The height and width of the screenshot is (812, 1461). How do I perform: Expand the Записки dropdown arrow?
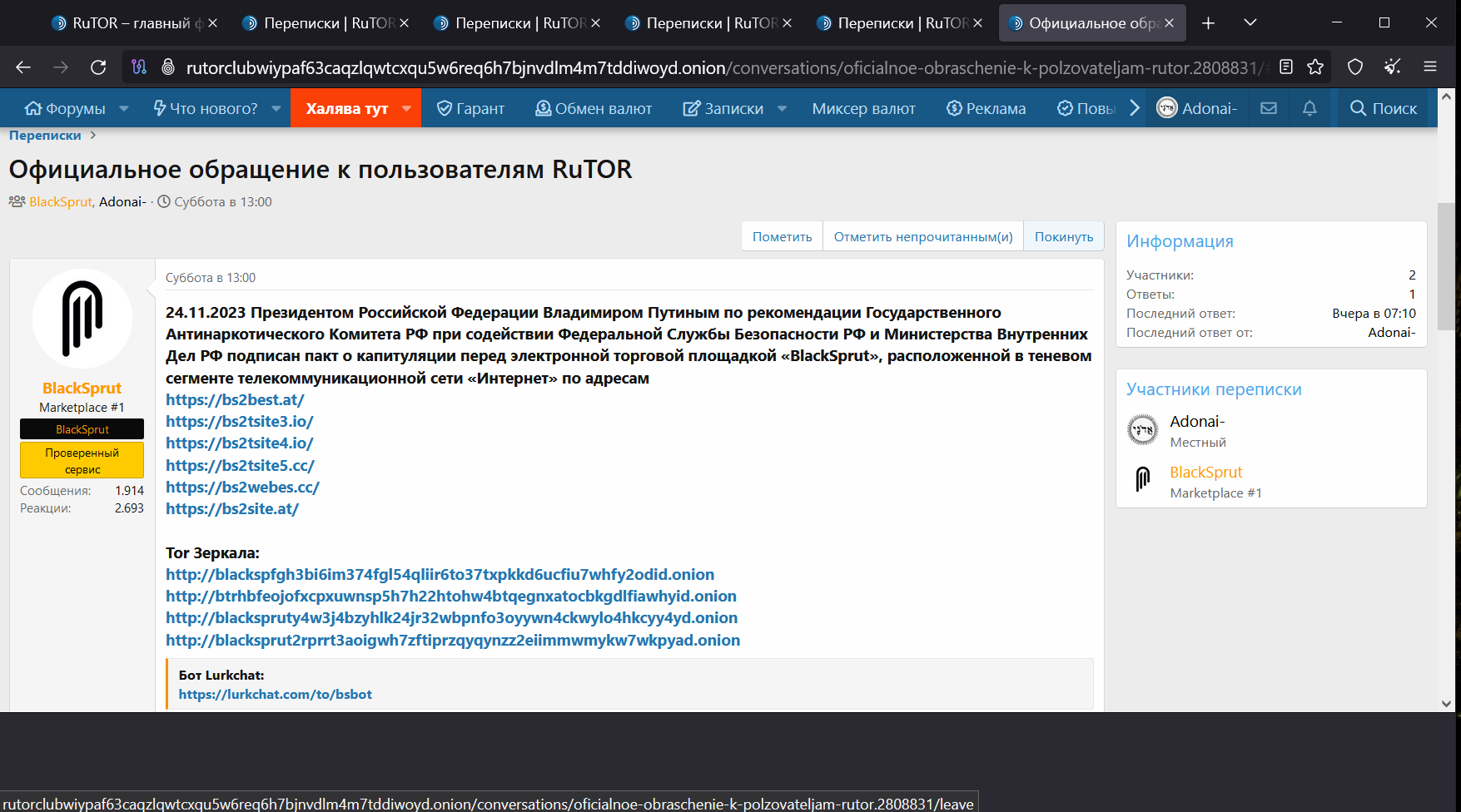pyautogui.click(x=783, y=108)
